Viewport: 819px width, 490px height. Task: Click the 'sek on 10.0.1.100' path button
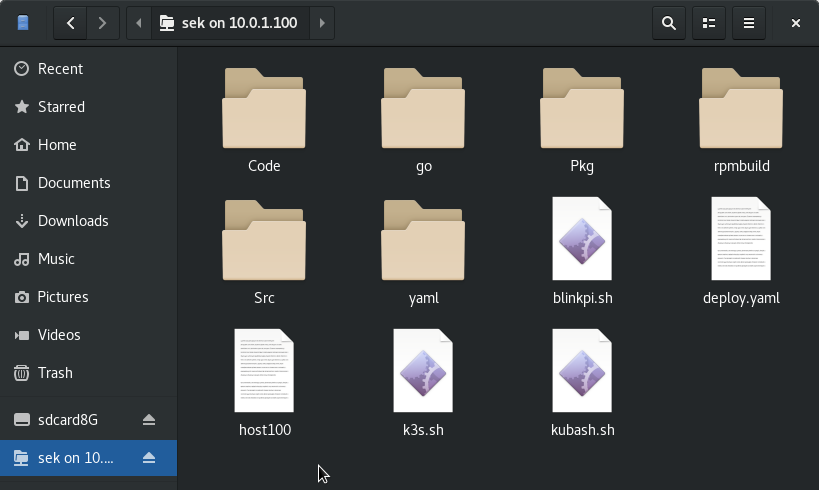pyautogui.click(x=229, y=23)
